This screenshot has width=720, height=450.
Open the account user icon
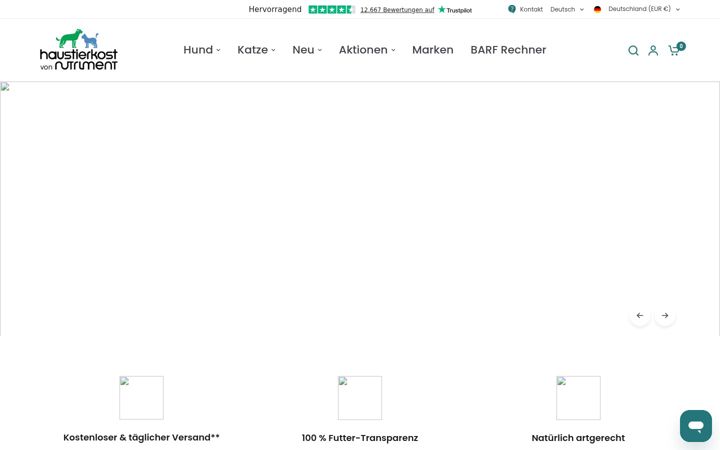653,51
